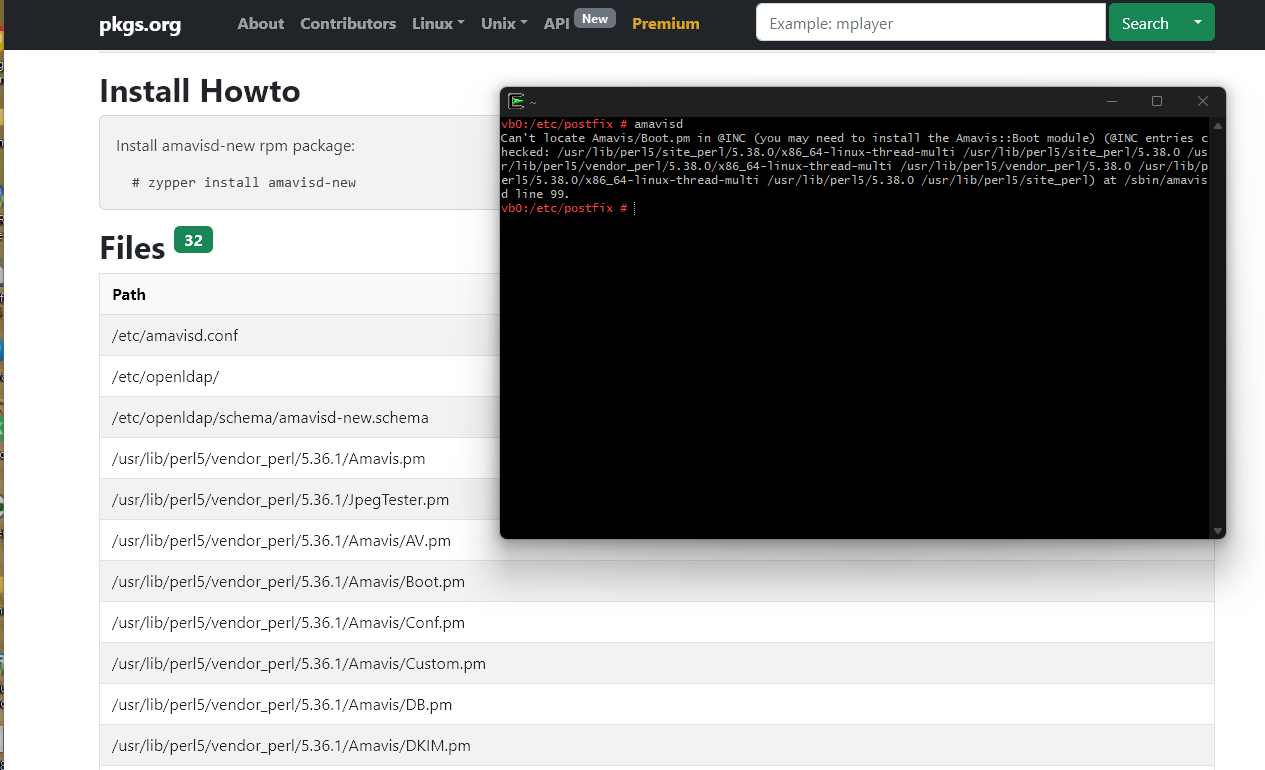
Task: Select the Amavis/Boot.pm path row
Action: (x=657, y=581)
